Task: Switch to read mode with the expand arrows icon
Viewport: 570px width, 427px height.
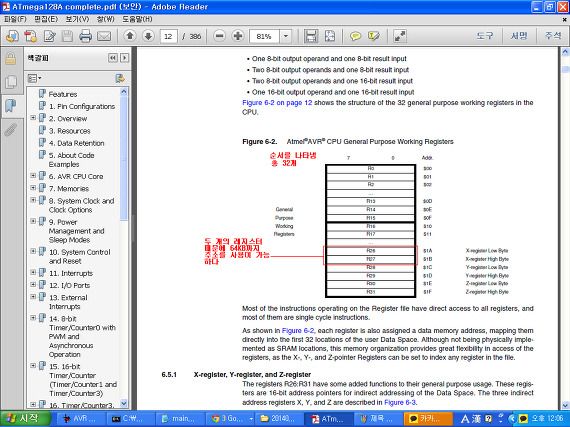Action: [x=400, y=36]
